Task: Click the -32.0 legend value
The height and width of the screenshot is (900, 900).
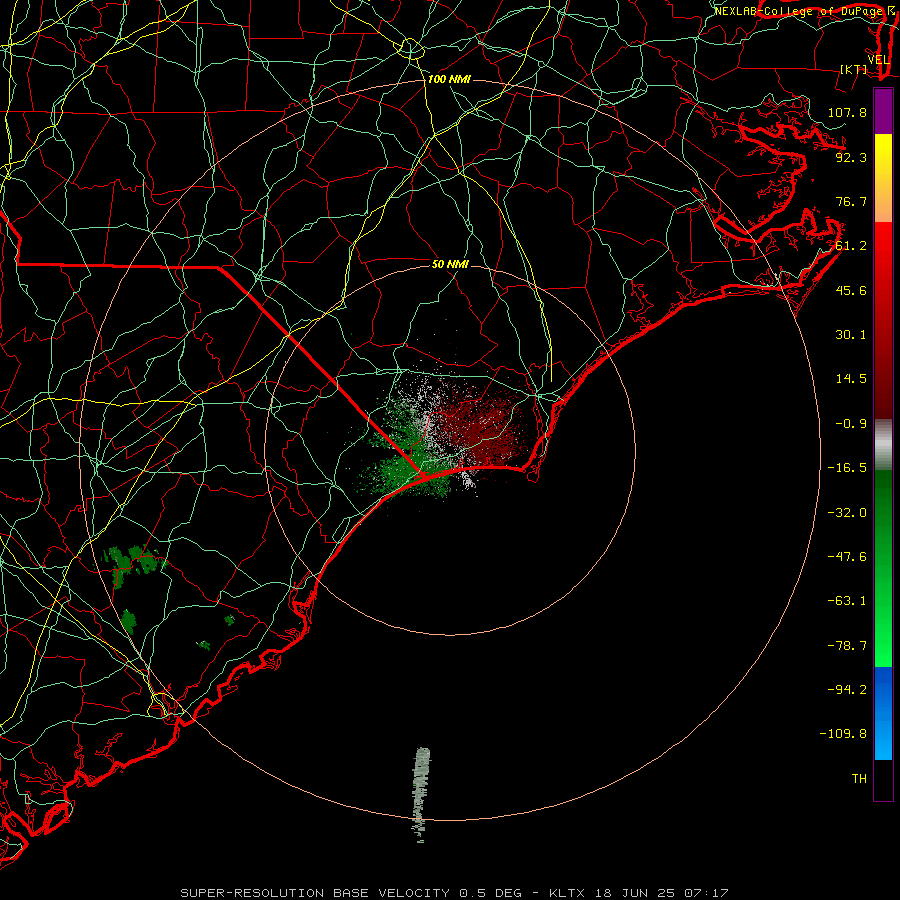Action: [x=847, y=513]
